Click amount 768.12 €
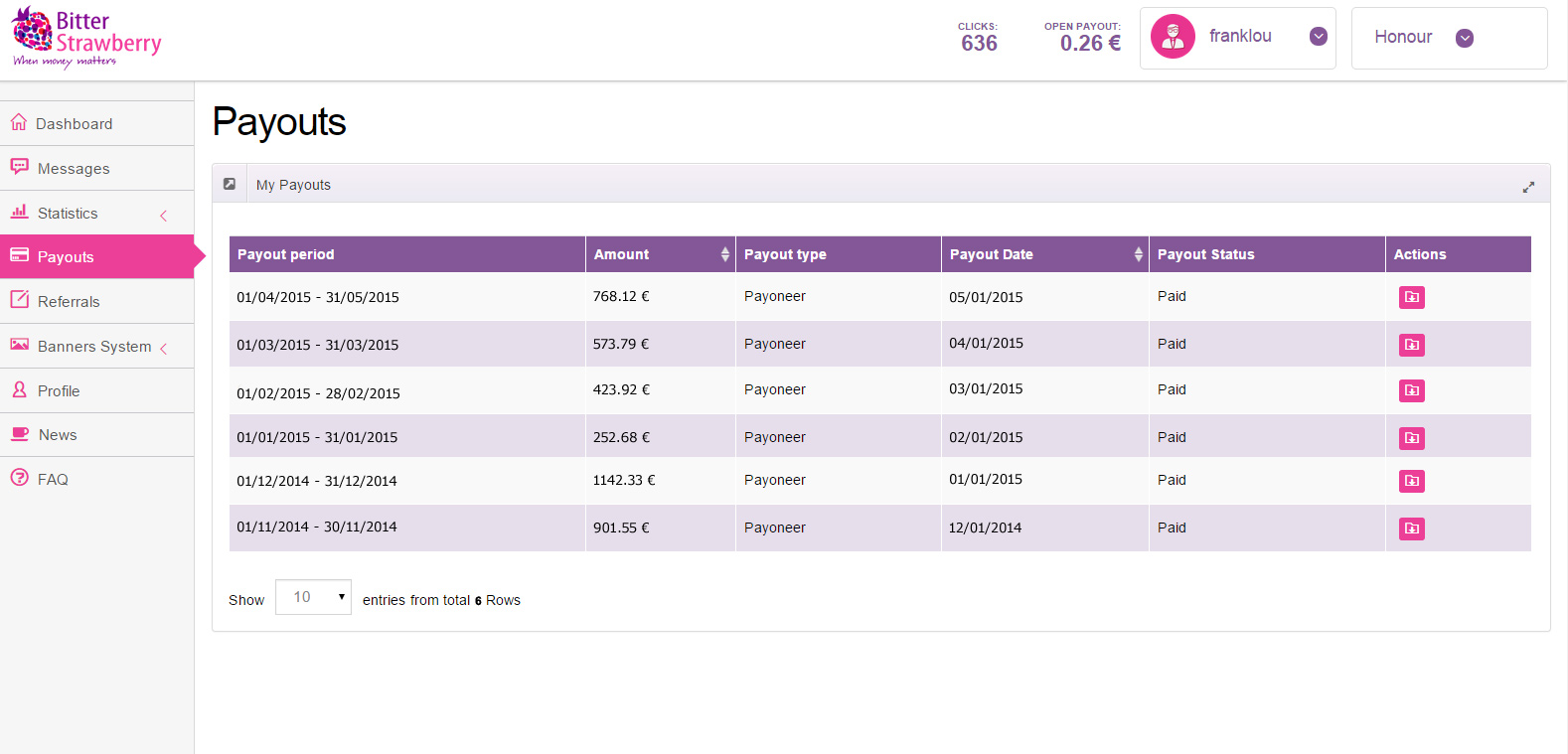Image resolution: width=1568 pixels, height=754 pixels. (x=621, y=296)
